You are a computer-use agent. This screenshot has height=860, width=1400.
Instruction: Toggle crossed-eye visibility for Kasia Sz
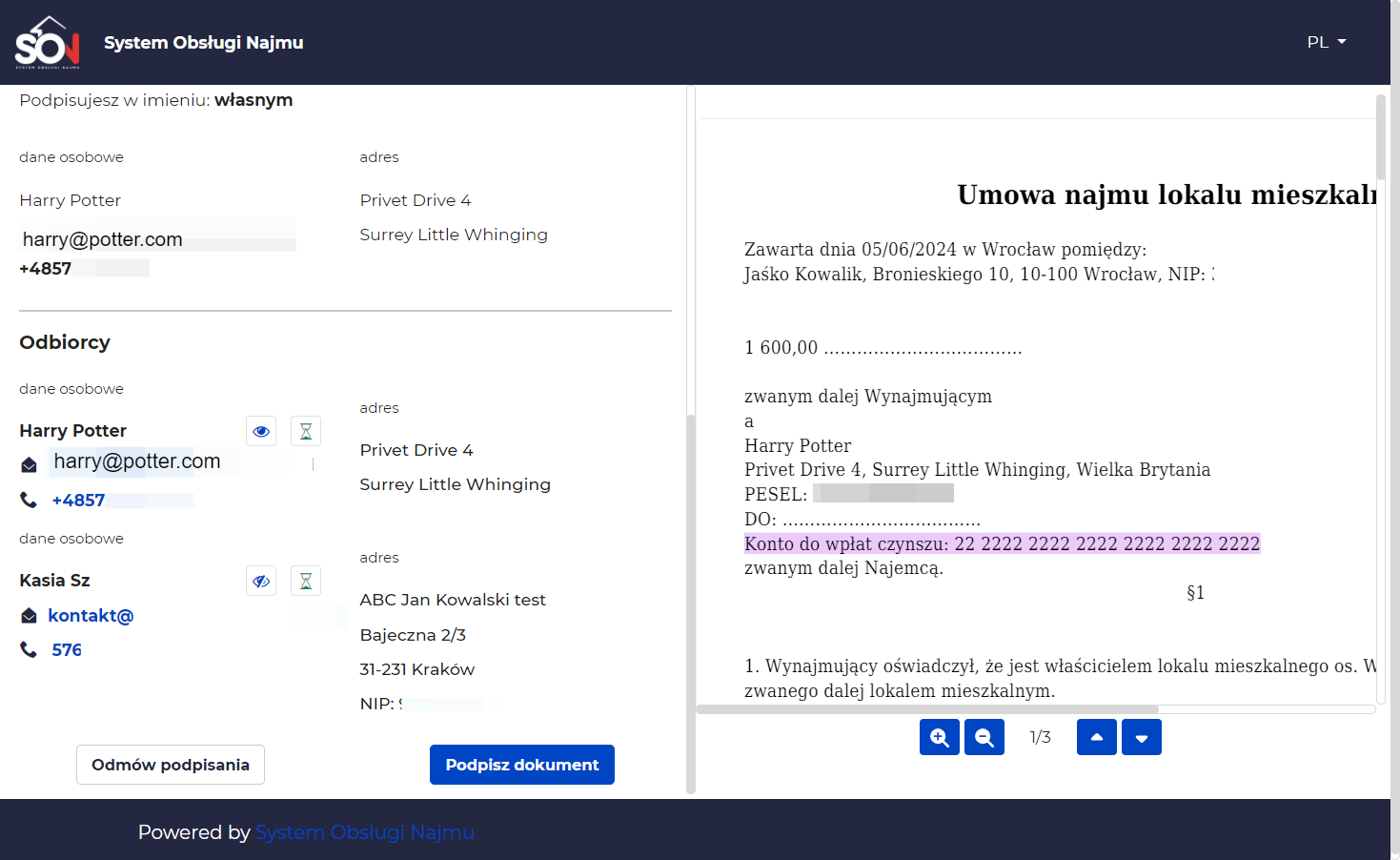(x=261, y=581)
